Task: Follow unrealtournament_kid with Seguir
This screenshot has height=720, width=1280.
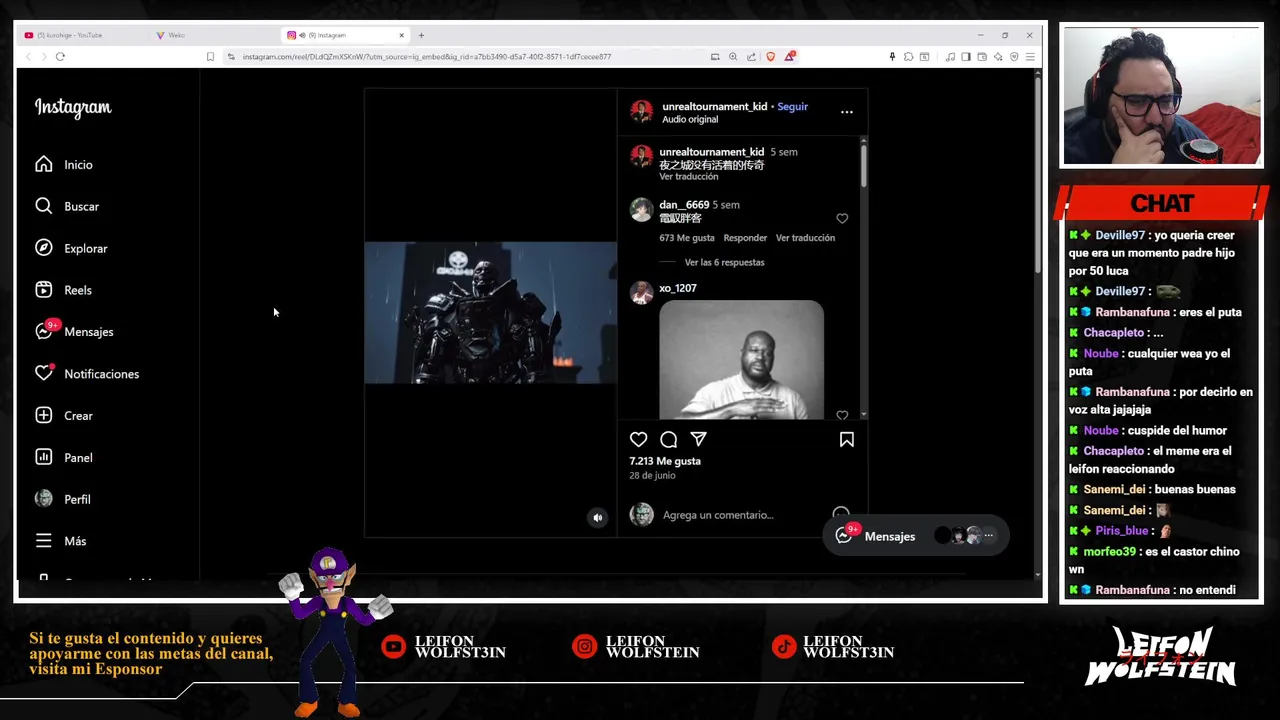Action: point(792,106)
